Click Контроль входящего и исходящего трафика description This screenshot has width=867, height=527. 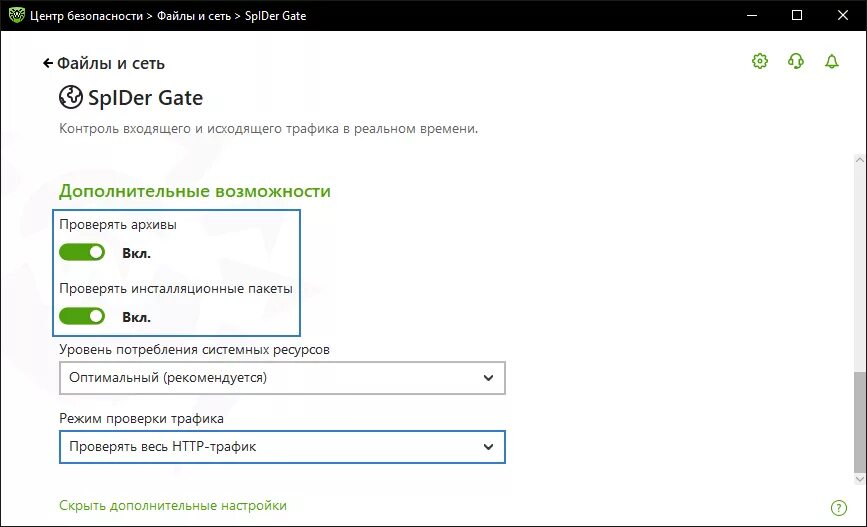[x=268, y=129]
